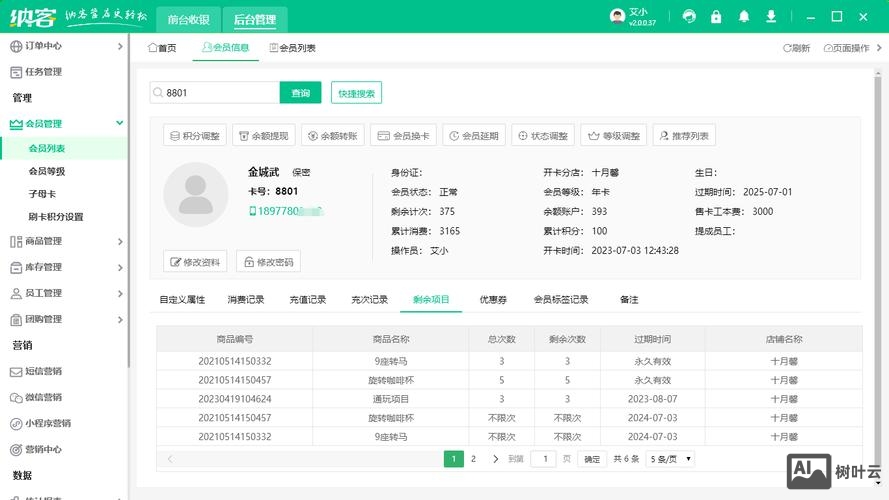This screenshot has width=889, height=500.
Task: Click the green 查询 search button
Action: [300, 93]
